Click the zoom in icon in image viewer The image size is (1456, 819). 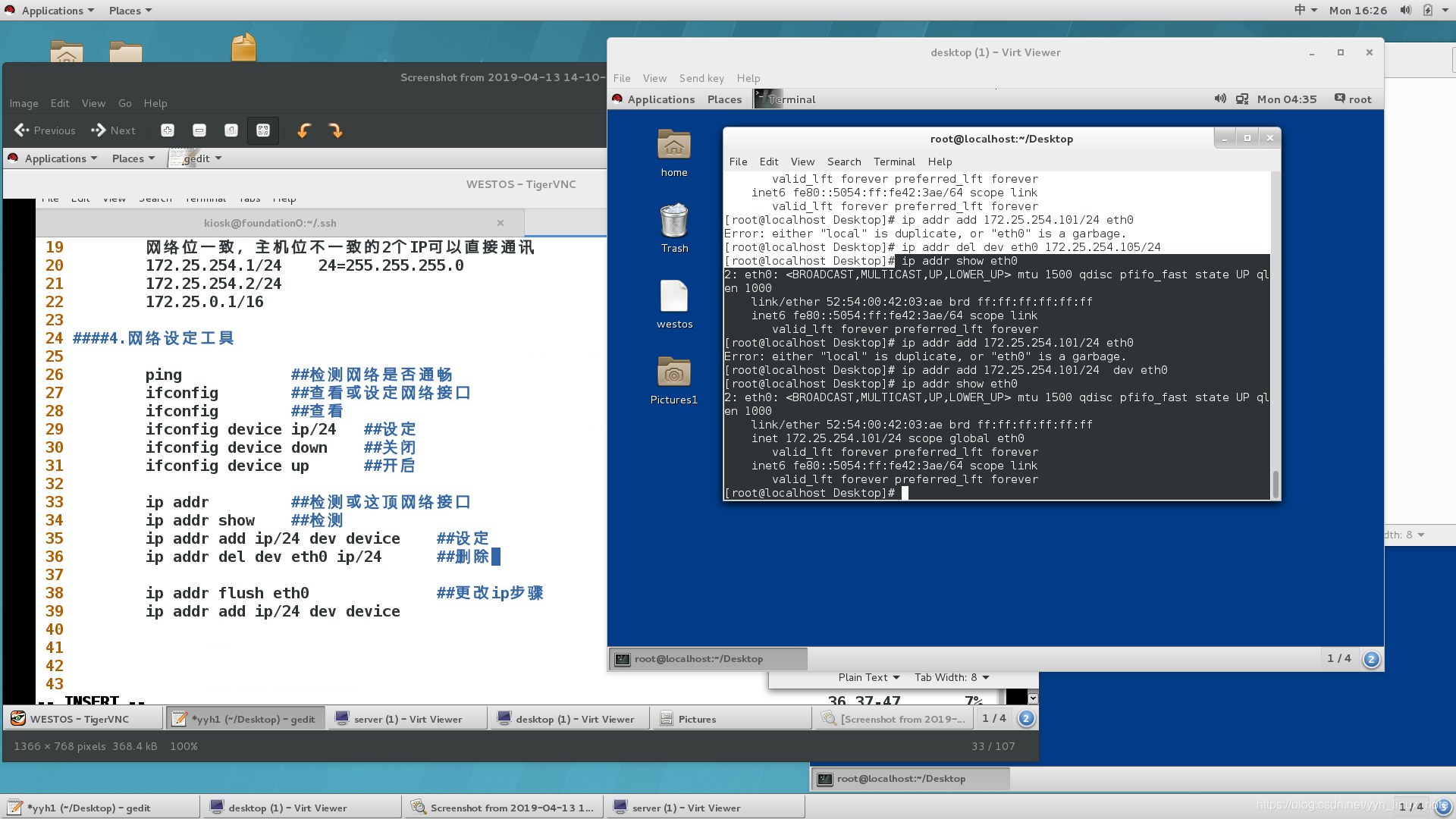pos(168,130)
